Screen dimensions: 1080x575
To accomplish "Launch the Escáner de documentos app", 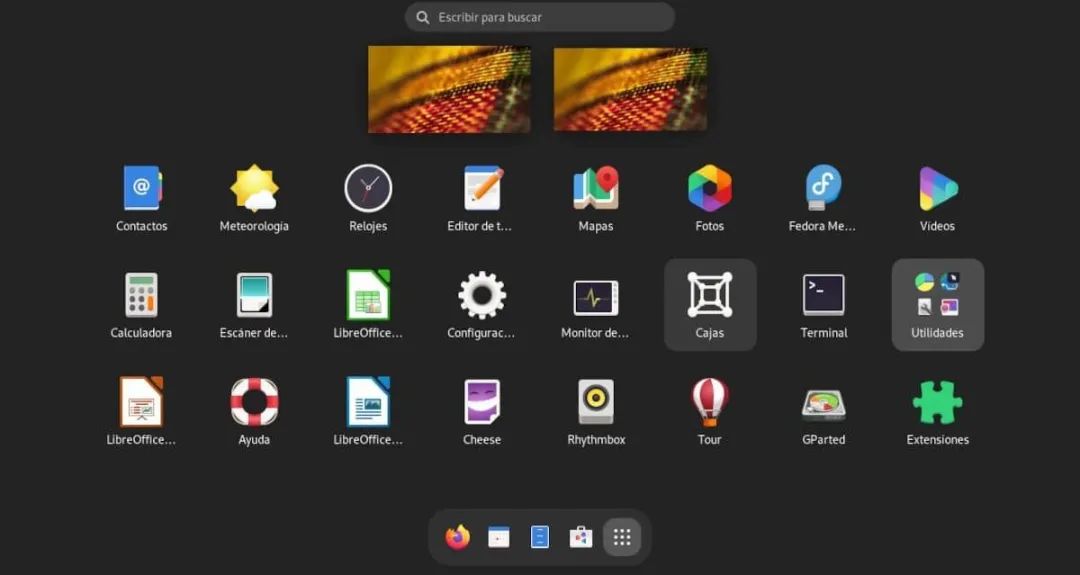I will [x=254, y=295].
